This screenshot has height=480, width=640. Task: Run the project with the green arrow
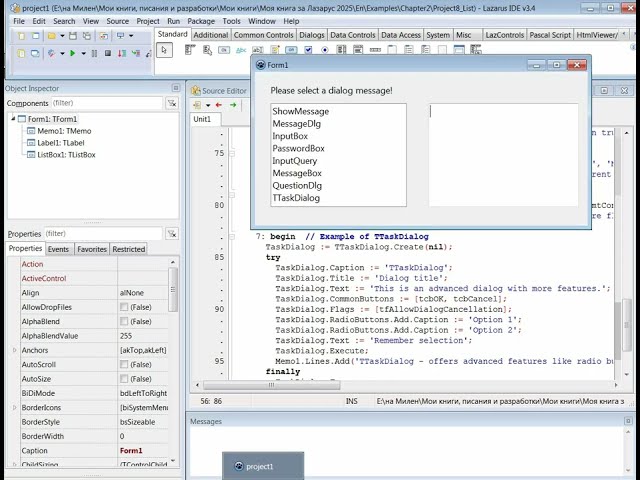(x=73, y=53)
